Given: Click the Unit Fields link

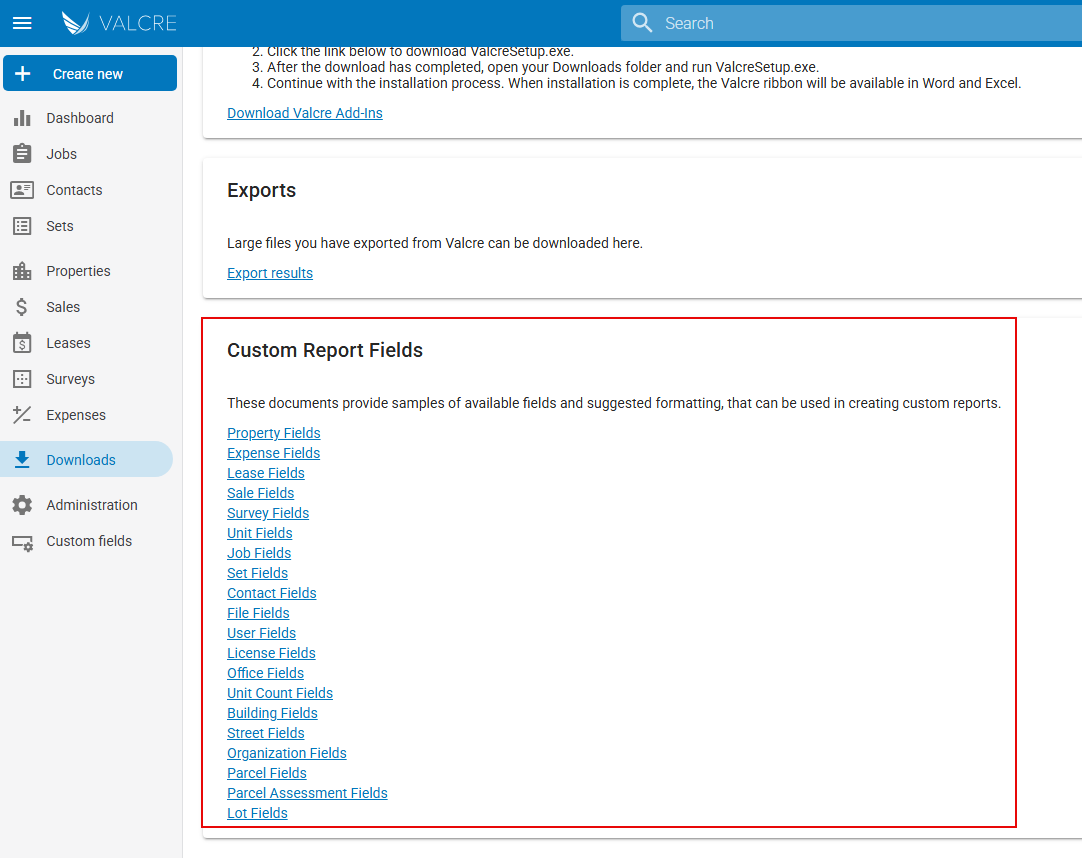Looking at the screenshot, I should pos(259,533).
